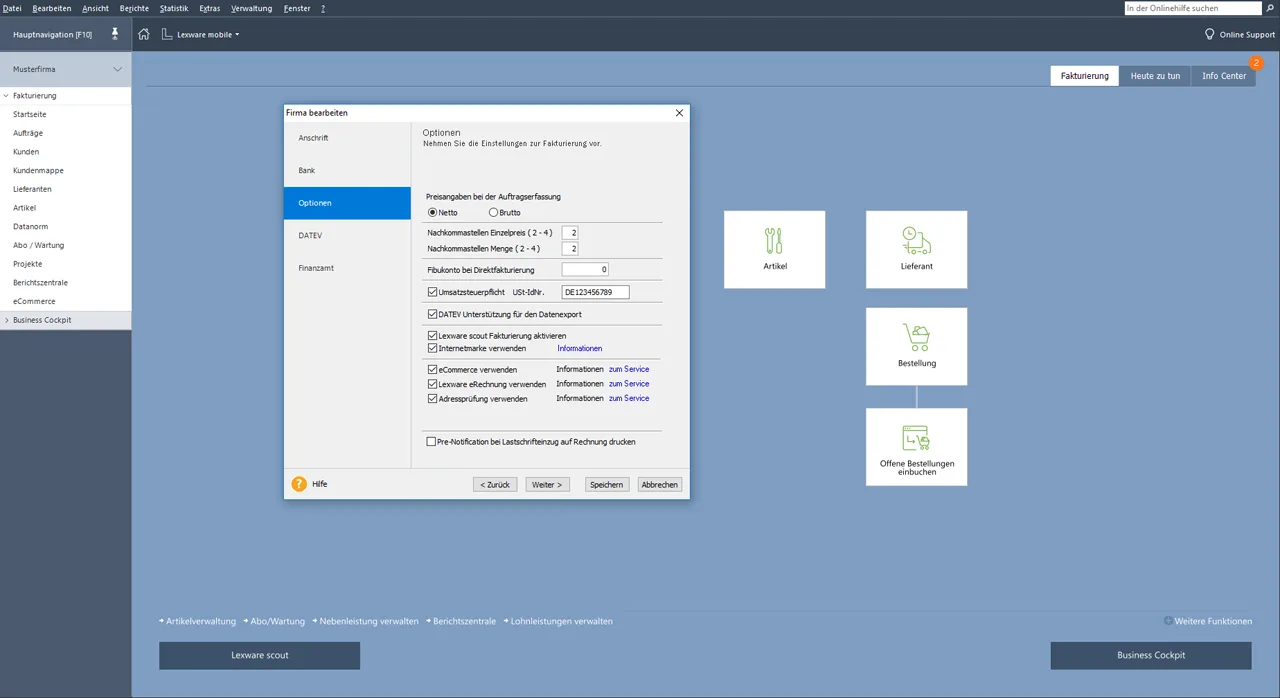Open the Ansicht menu

[x=96, y=8]
